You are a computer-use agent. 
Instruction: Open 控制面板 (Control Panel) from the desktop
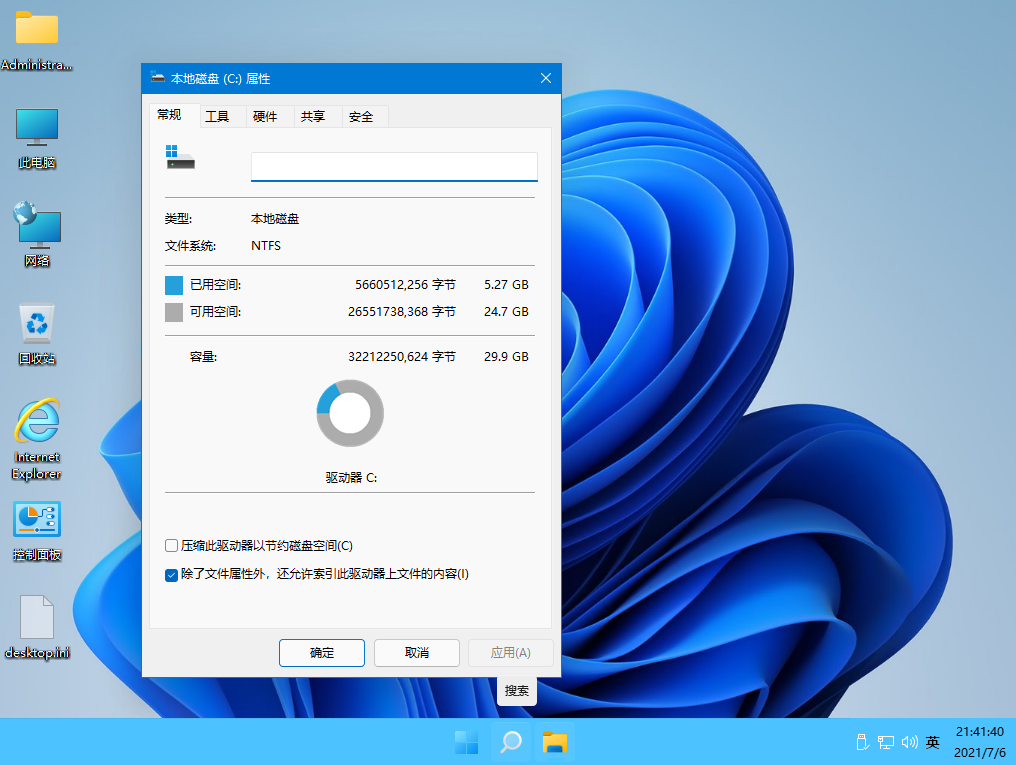pyautogui.click(x=37, y=520)
